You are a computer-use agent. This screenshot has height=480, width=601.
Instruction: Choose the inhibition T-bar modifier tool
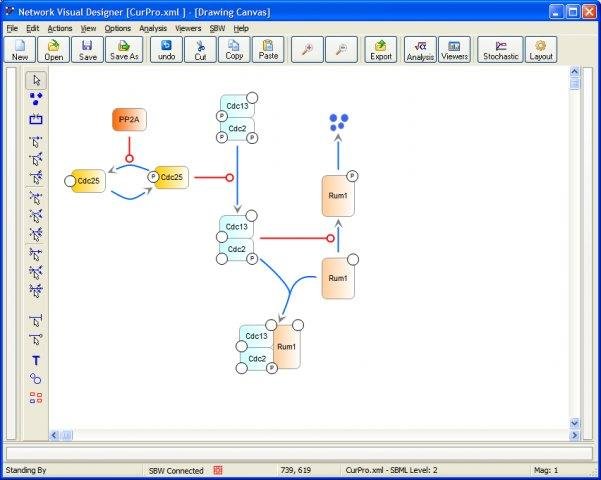pos(36,320)
